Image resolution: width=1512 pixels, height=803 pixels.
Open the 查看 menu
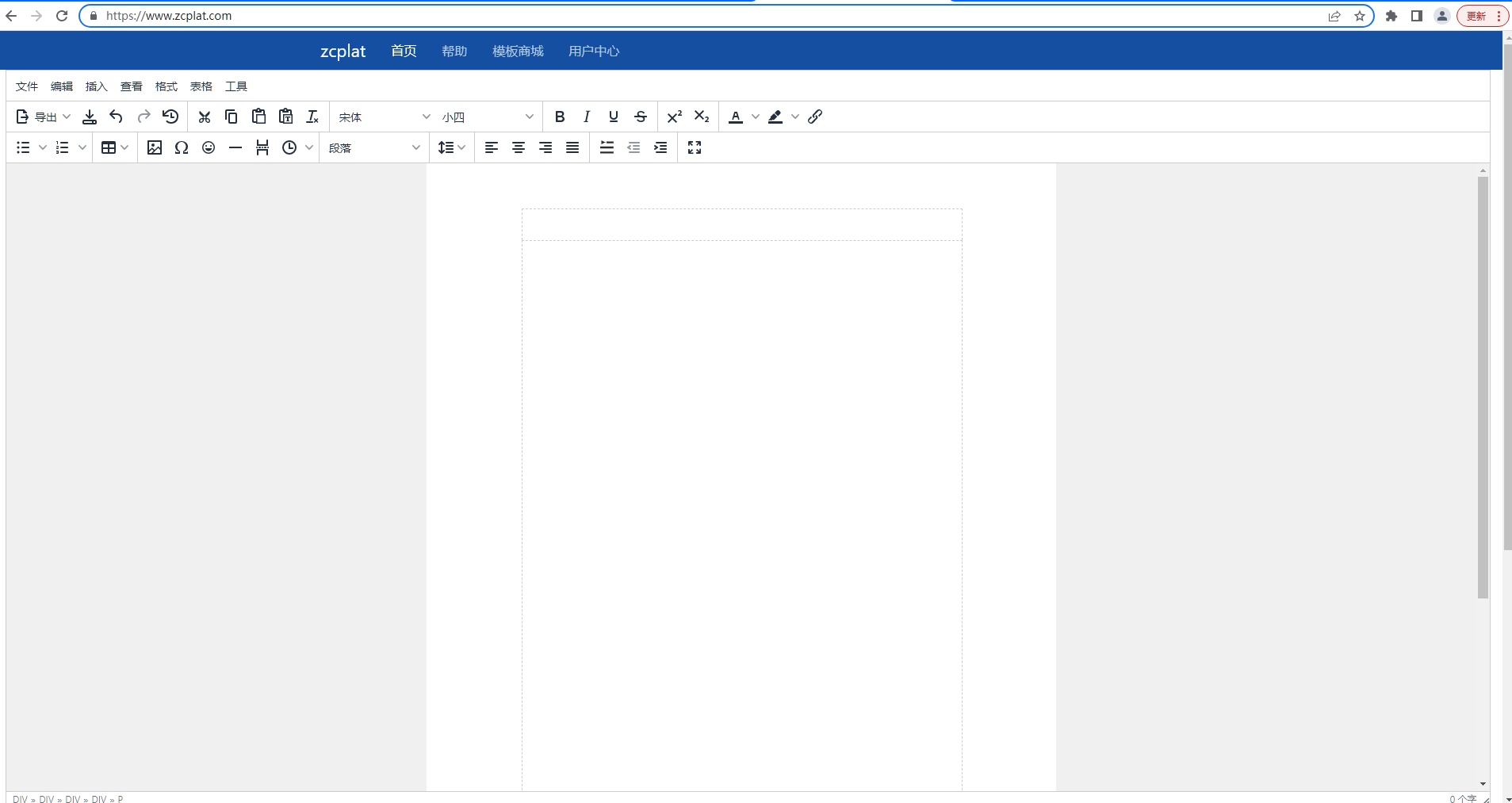click(x=132, y=86)
